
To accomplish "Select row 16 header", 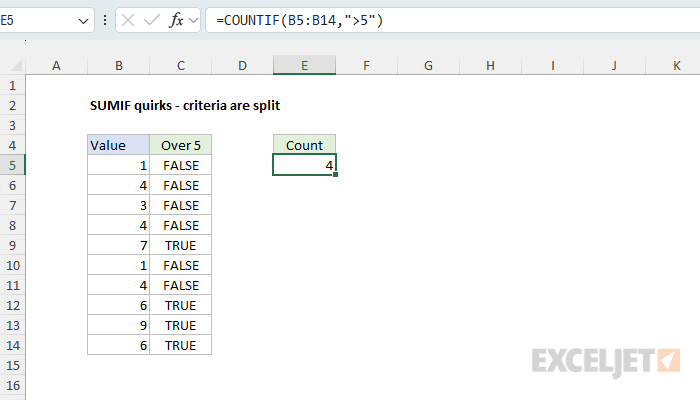I will (x=12, y=385).
